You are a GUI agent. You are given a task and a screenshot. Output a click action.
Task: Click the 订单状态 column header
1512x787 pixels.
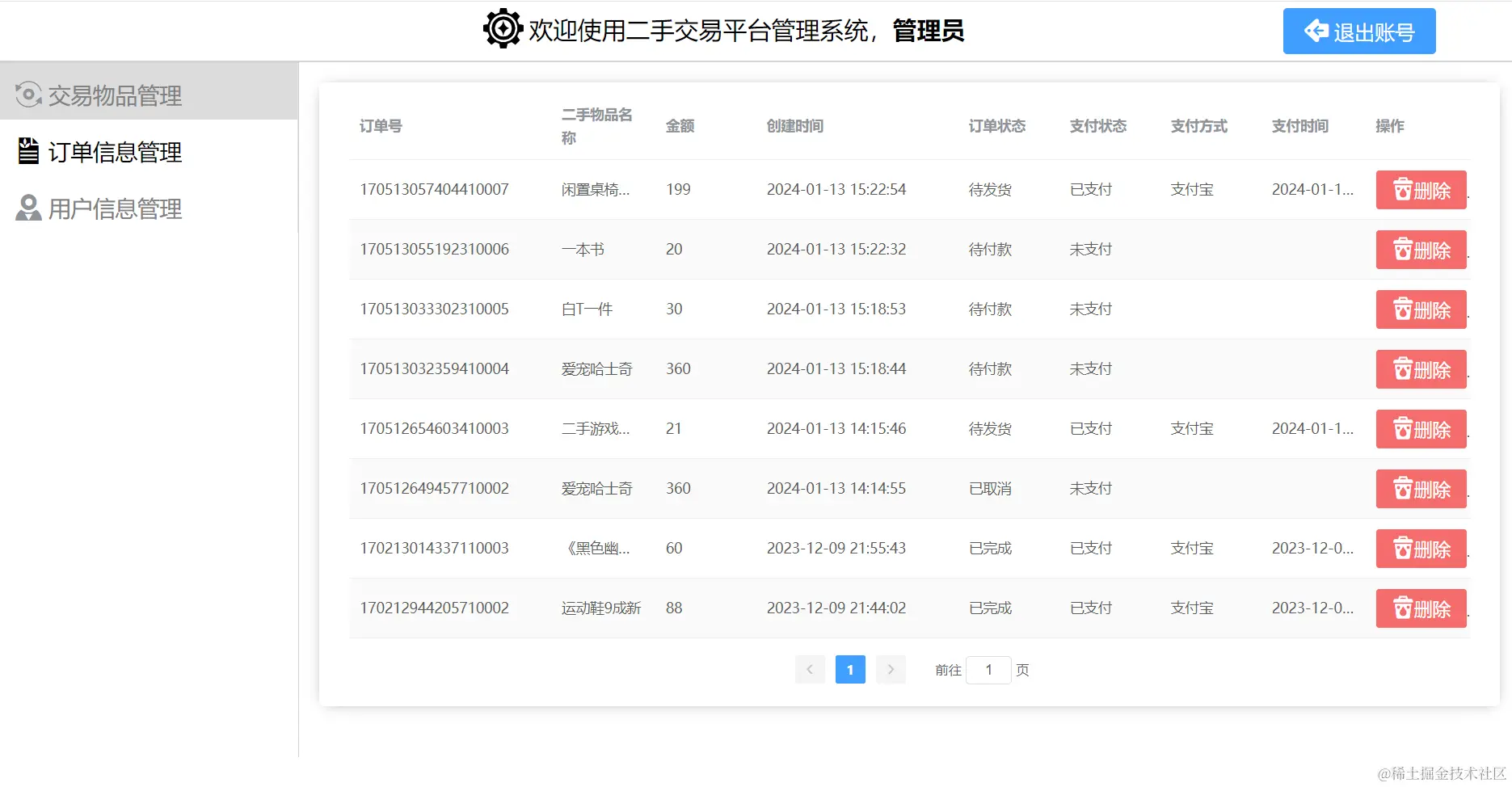point(997,126)
